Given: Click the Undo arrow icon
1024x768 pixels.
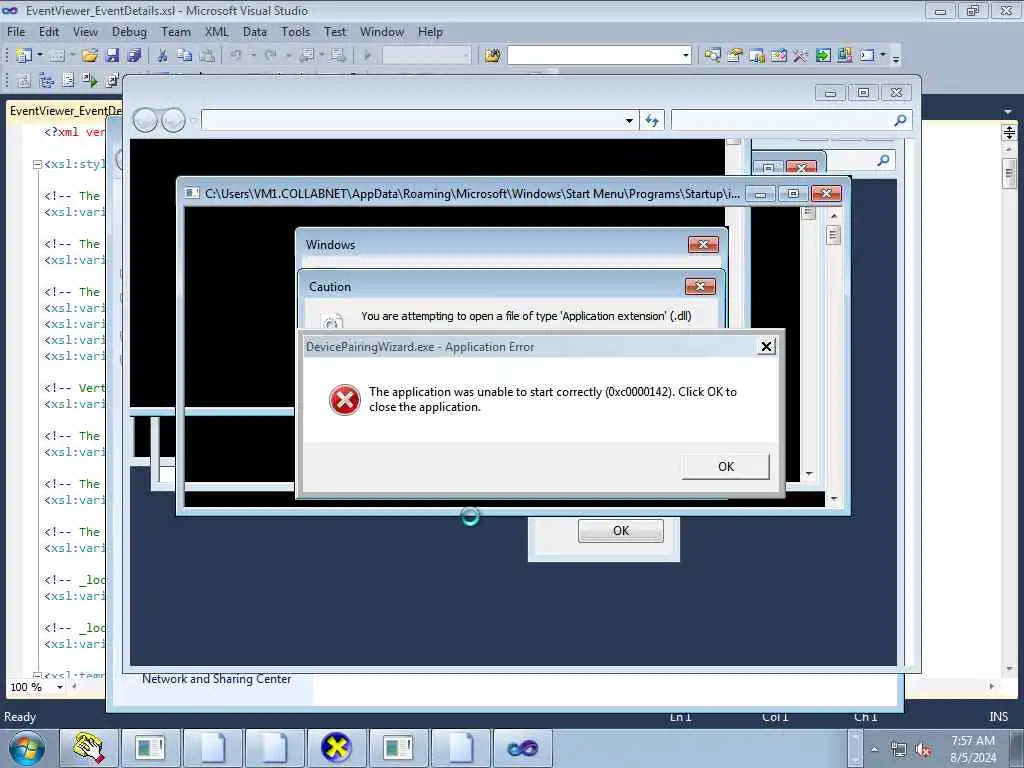Looking at the screenshot, I should pos(236,56).
